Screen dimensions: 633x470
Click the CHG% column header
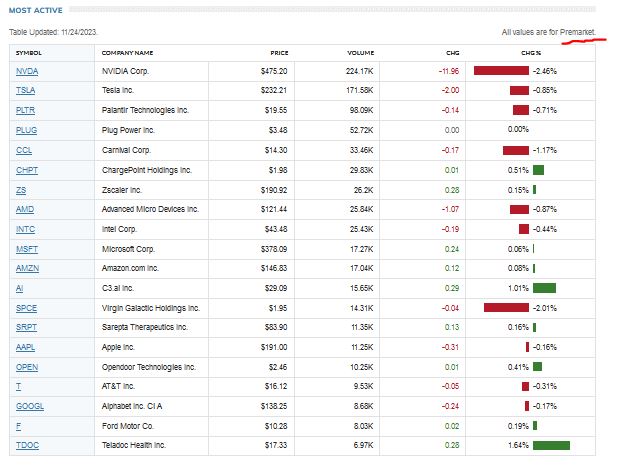coord(530,52)
